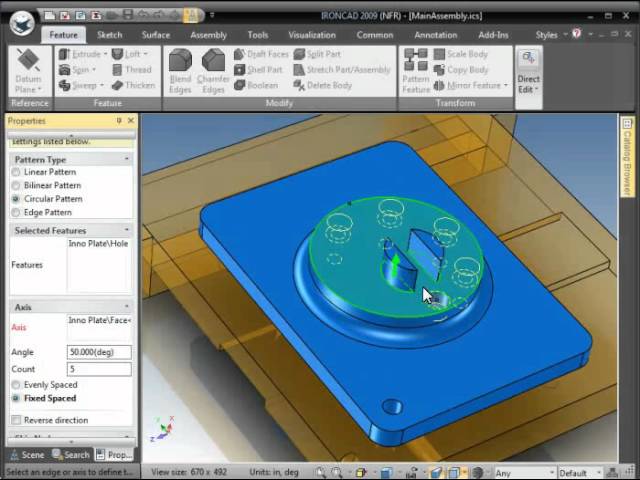Image resolution: width=640 pixels, height=480 pixels.
Task: Open the Spin dropdown arrow
Action: [x=93, y=70]
